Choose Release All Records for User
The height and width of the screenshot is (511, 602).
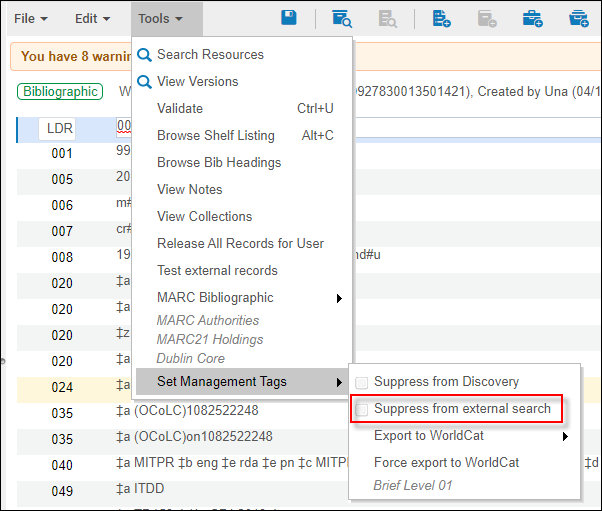[240, 244]
